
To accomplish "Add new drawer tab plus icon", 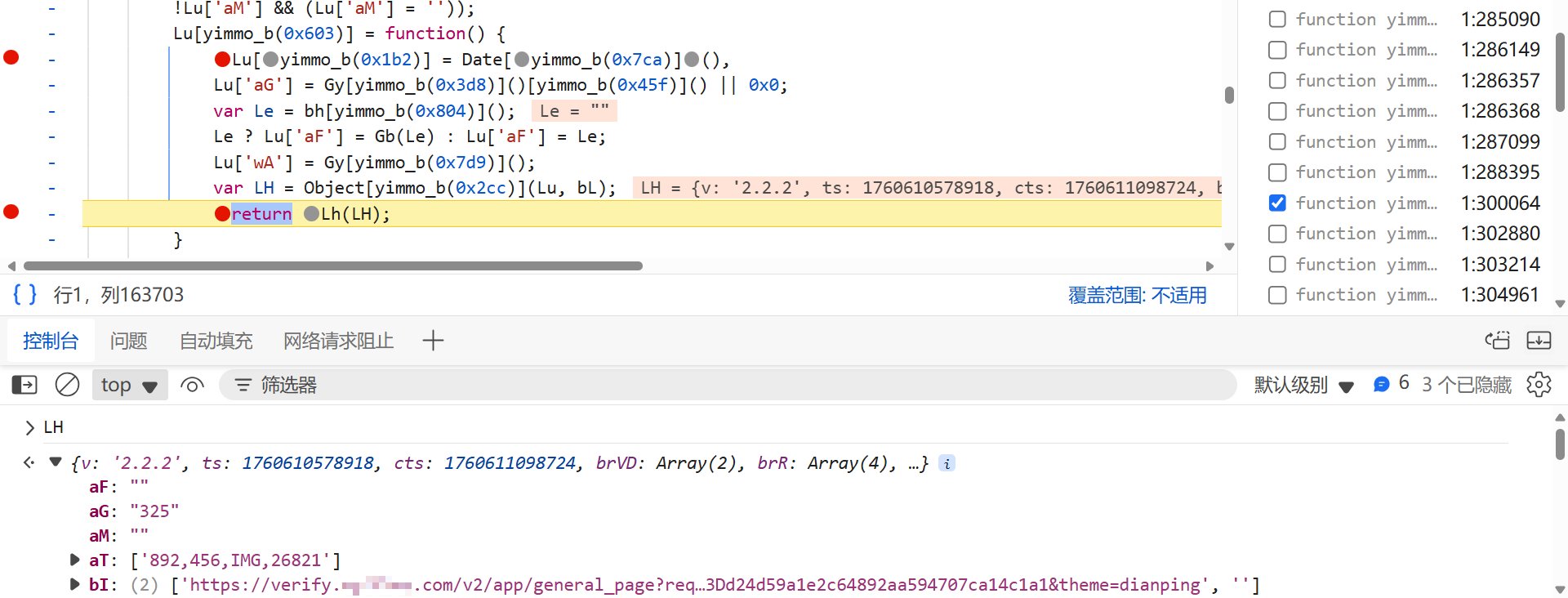I will click(433, 341).
